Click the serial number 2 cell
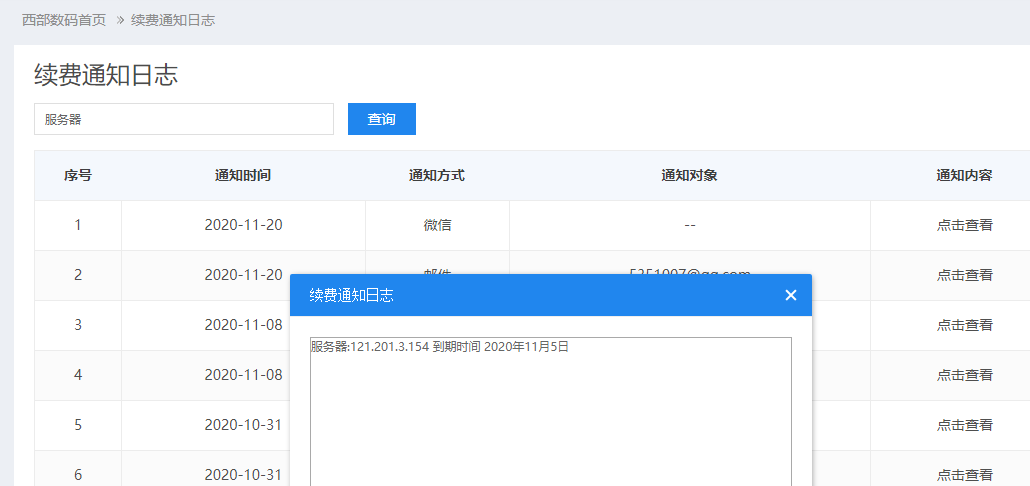1030x486 pixels. pos(78,275)
